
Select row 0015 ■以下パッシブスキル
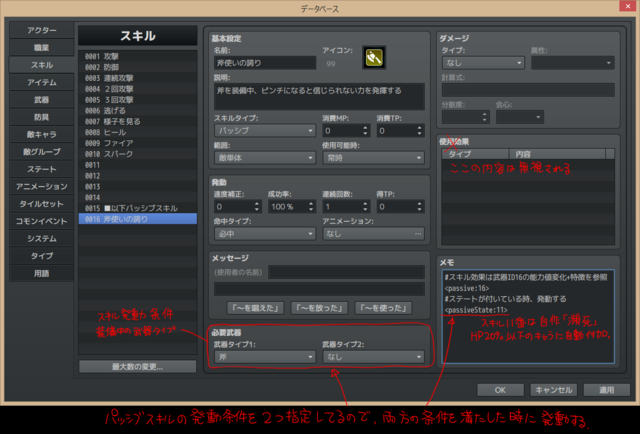pyautogui.click(x=138, y=208)
